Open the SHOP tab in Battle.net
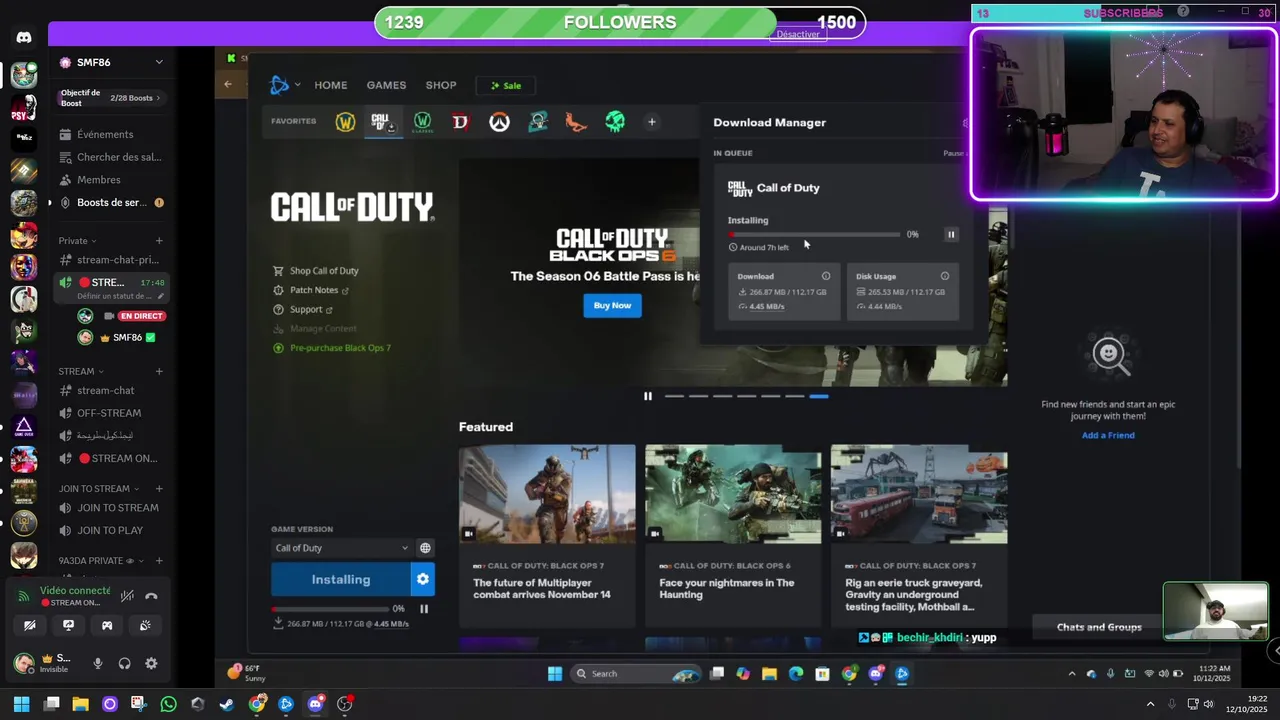The image size is (1280, 720). 441,85
